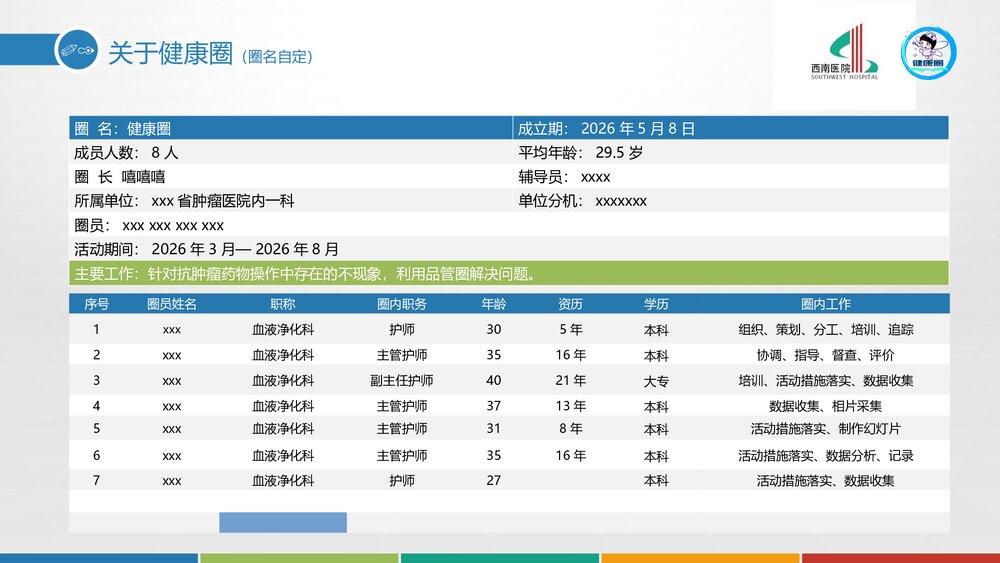
Task: Click 活动措施落实、数据分析、记录 cell
Action: (x=826, y=455)
